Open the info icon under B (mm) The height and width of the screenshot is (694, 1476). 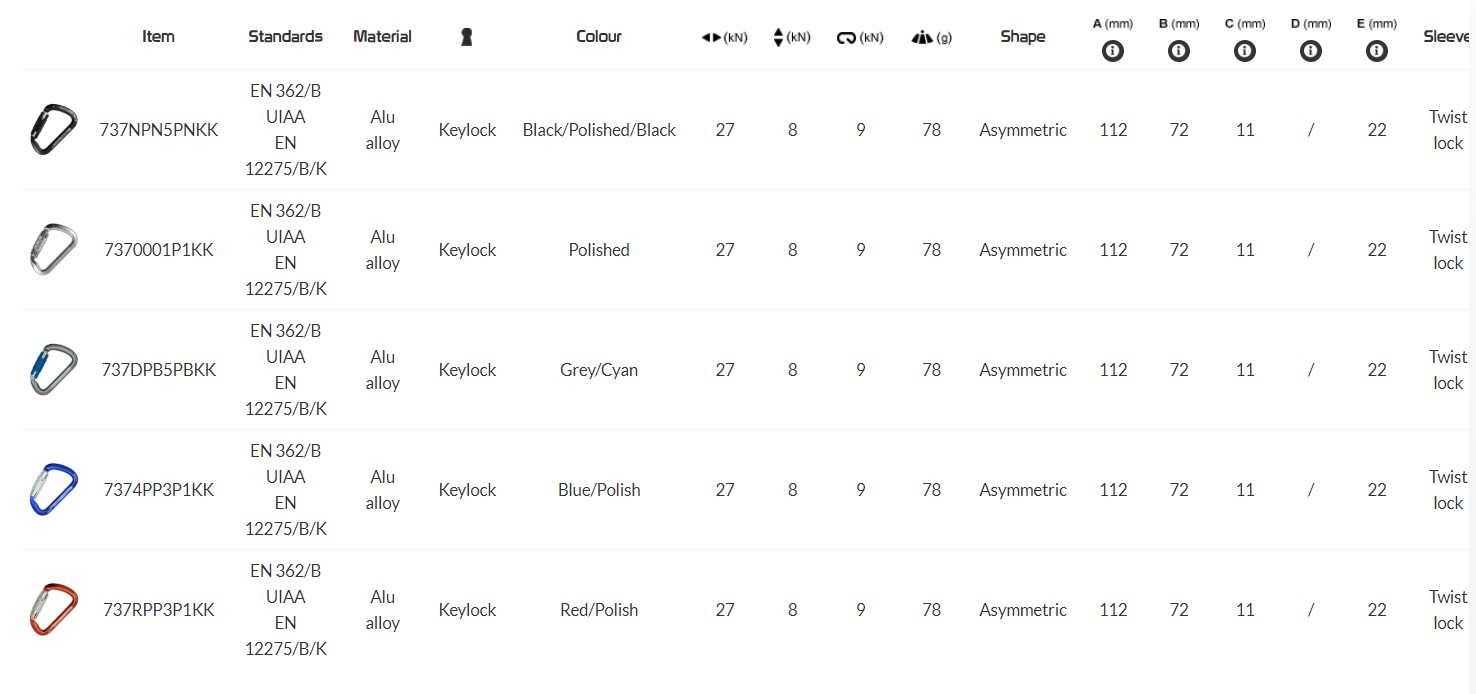1179,51
